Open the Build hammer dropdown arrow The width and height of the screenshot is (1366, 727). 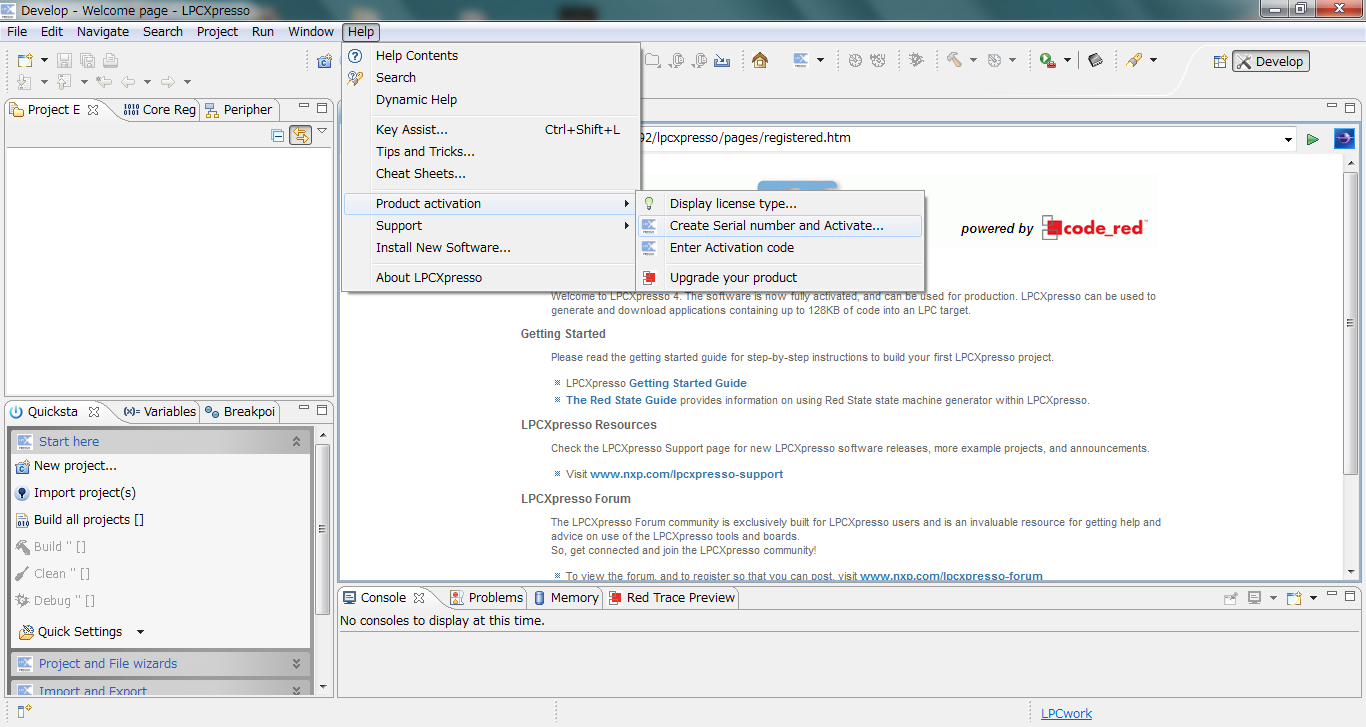(972, 61)
